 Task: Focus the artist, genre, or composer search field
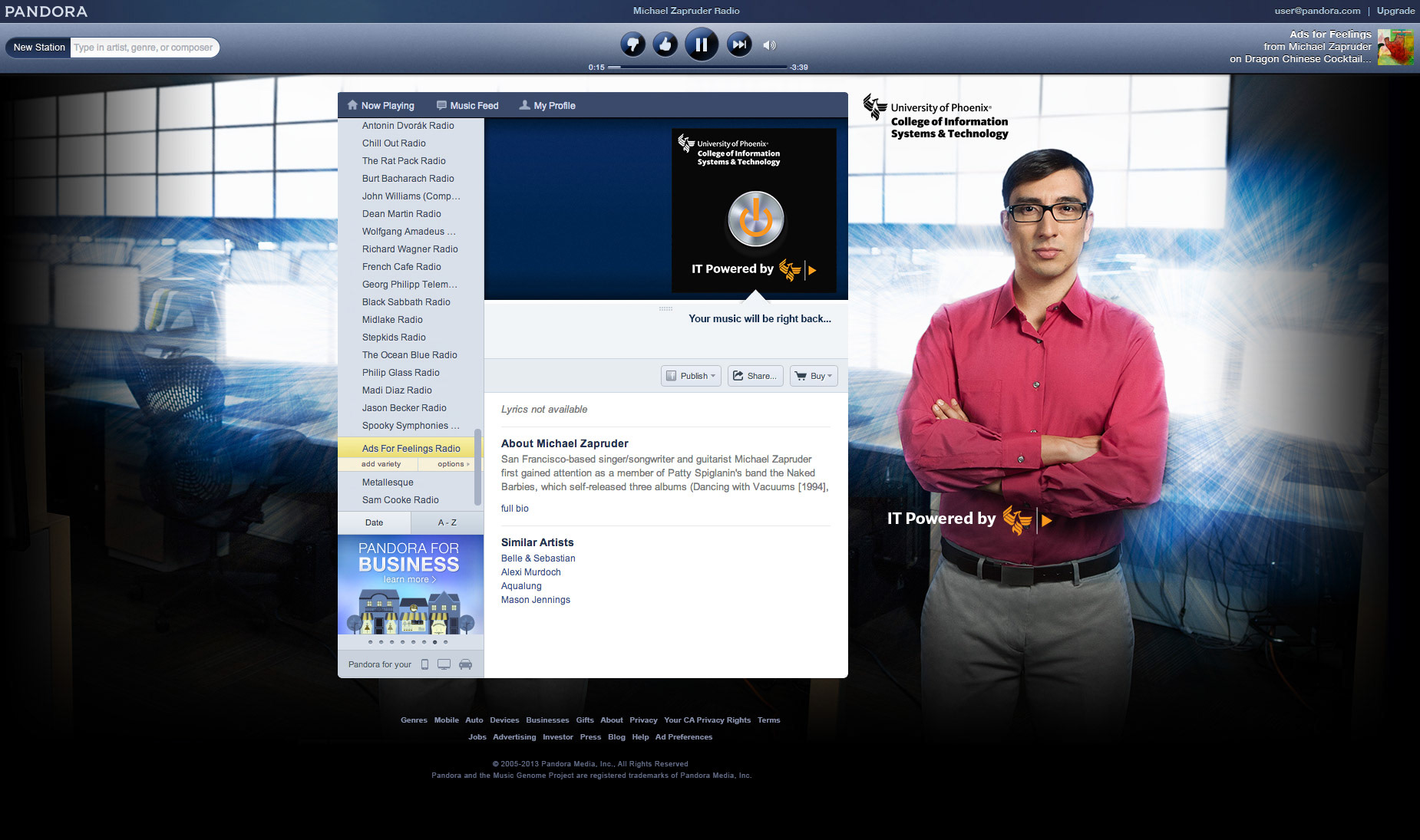pos(144,48)
